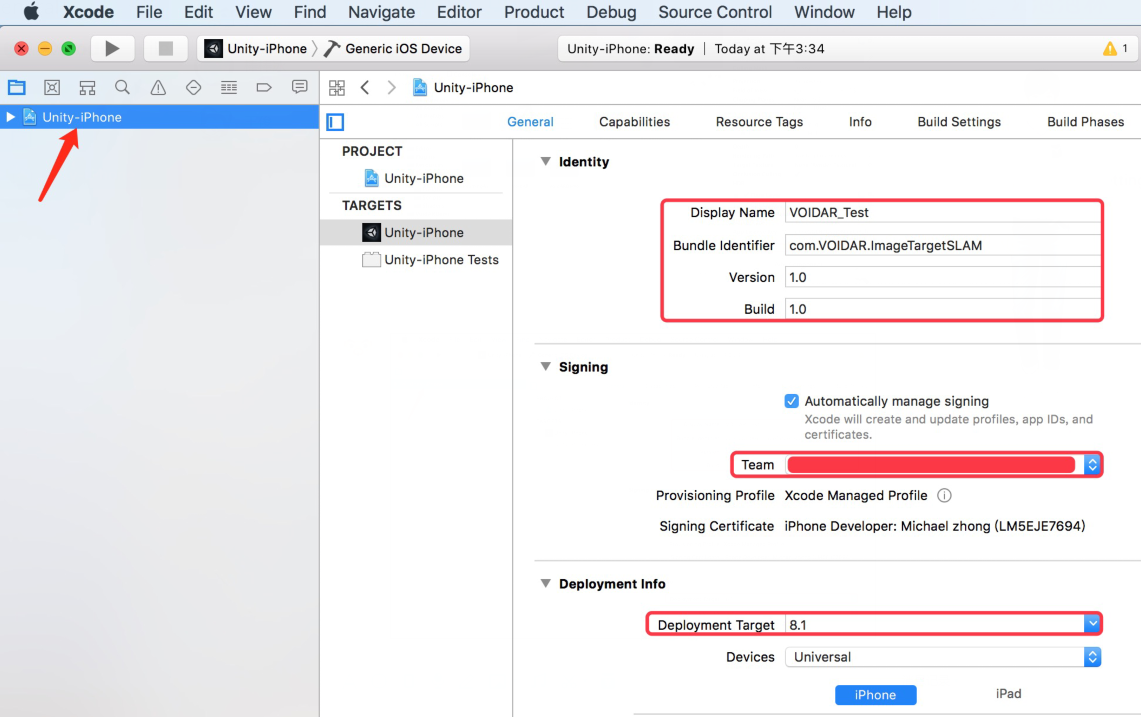The width and height of the screenshot is (1141, 717).
Task: Go forward in editor history
Action: [x=391, y=87]
